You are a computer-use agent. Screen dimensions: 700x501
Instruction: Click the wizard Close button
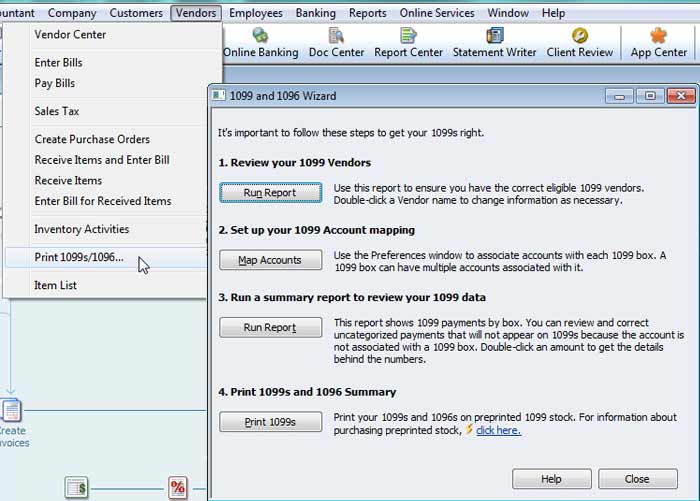click(x=638, y=479)
